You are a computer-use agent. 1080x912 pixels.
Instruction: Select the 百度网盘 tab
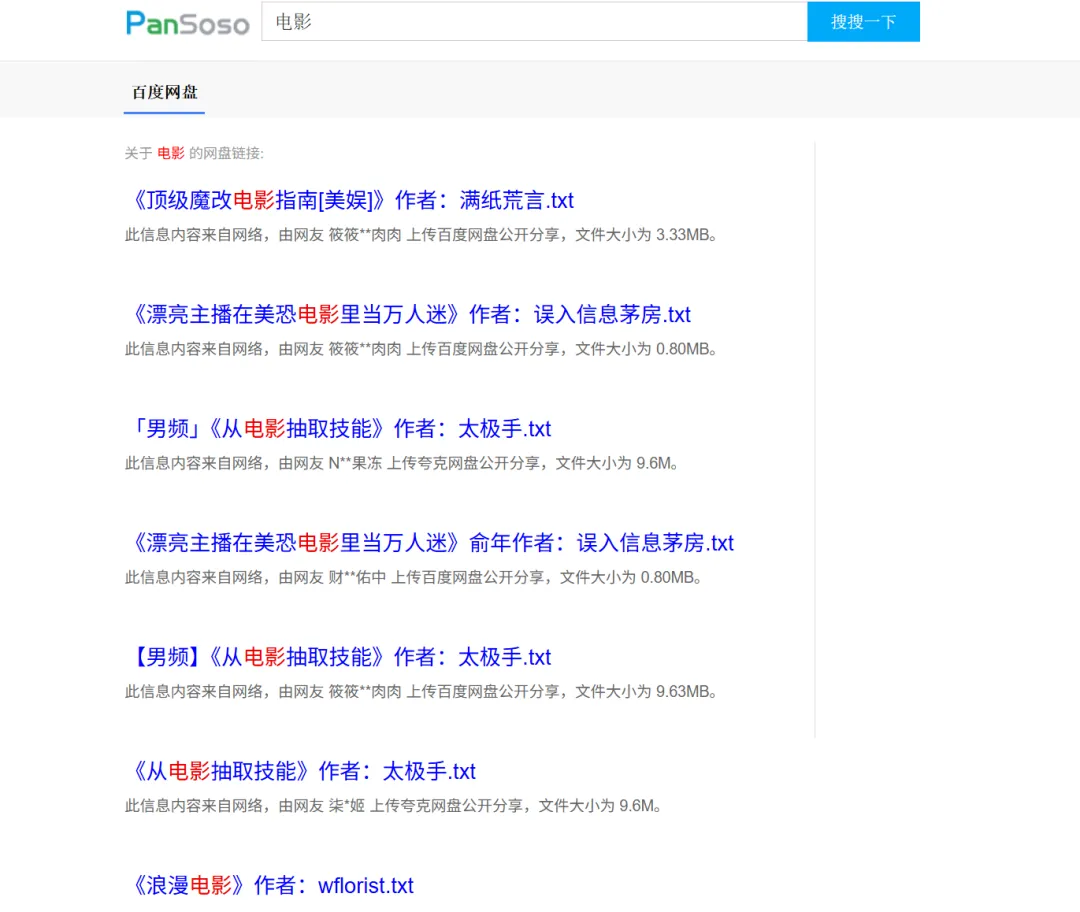point(165,93)
